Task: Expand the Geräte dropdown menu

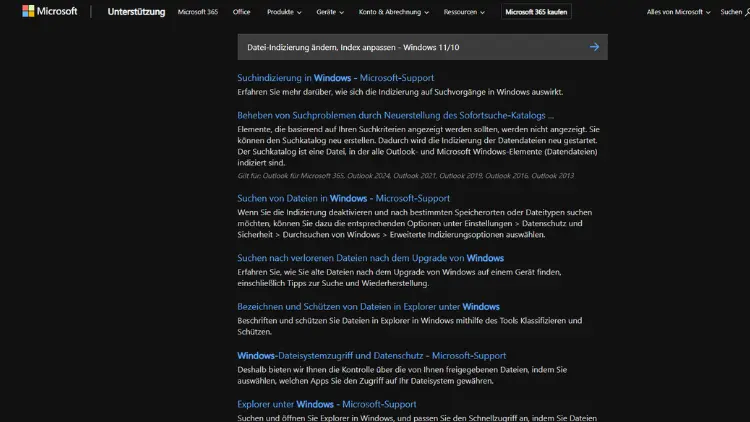Action: coord(330,12)
